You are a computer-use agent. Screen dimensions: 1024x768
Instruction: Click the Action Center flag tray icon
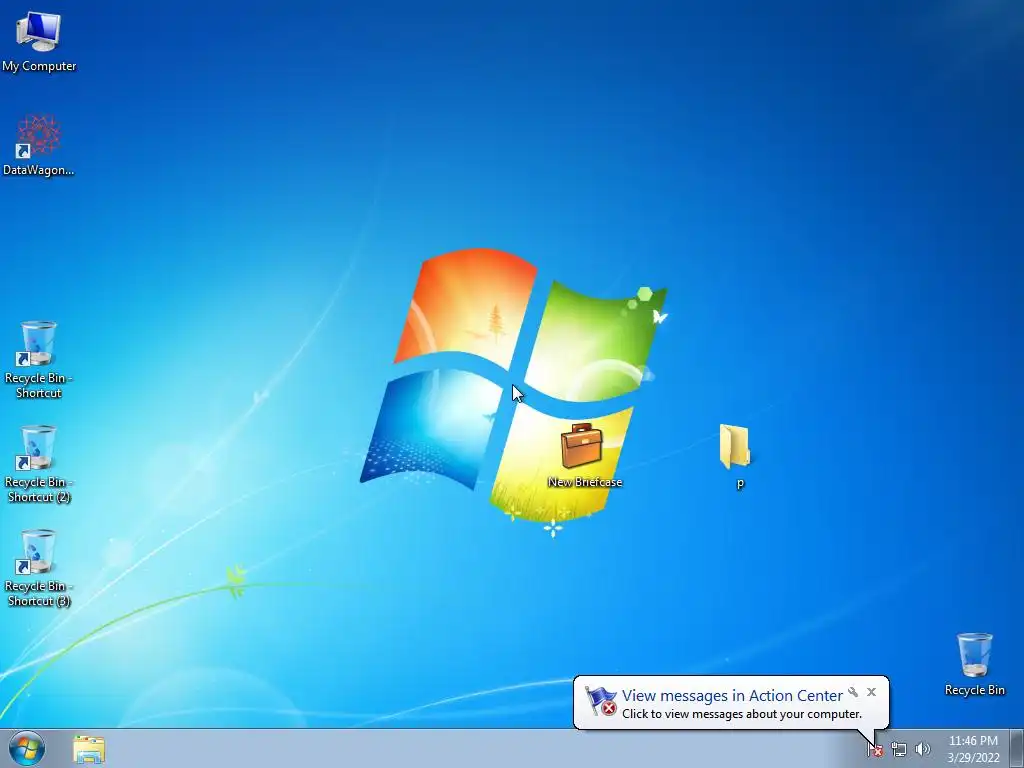[874, 749]
